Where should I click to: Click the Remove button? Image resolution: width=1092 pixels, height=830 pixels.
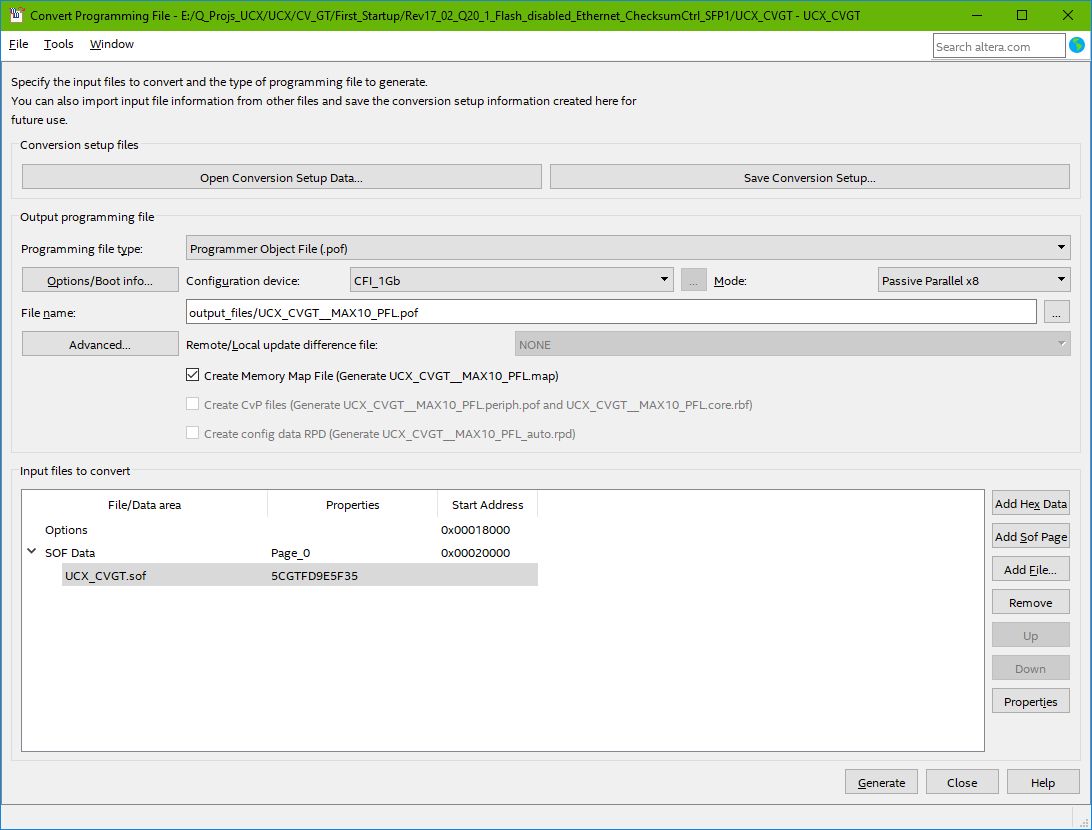coord(1031,602)
